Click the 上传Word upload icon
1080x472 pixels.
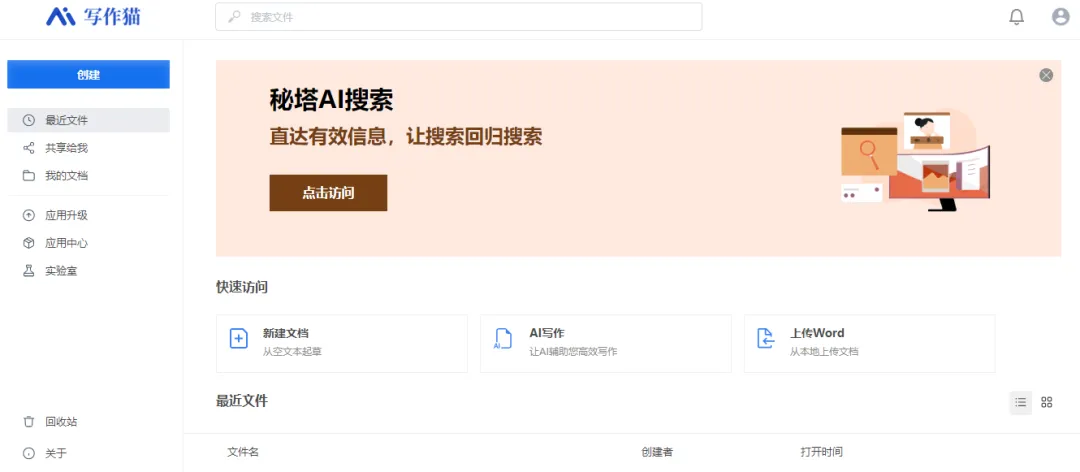(x=766, y=338)
